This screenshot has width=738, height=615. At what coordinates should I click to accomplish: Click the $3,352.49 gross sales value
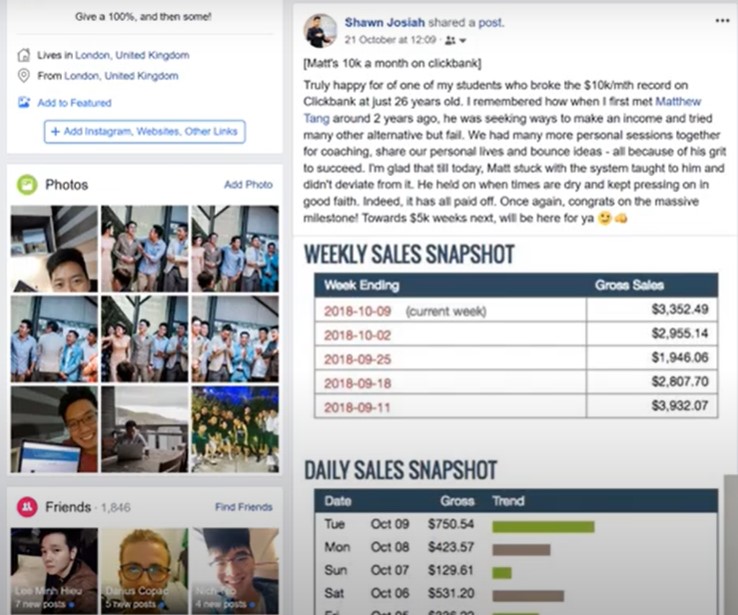(680, 309)
